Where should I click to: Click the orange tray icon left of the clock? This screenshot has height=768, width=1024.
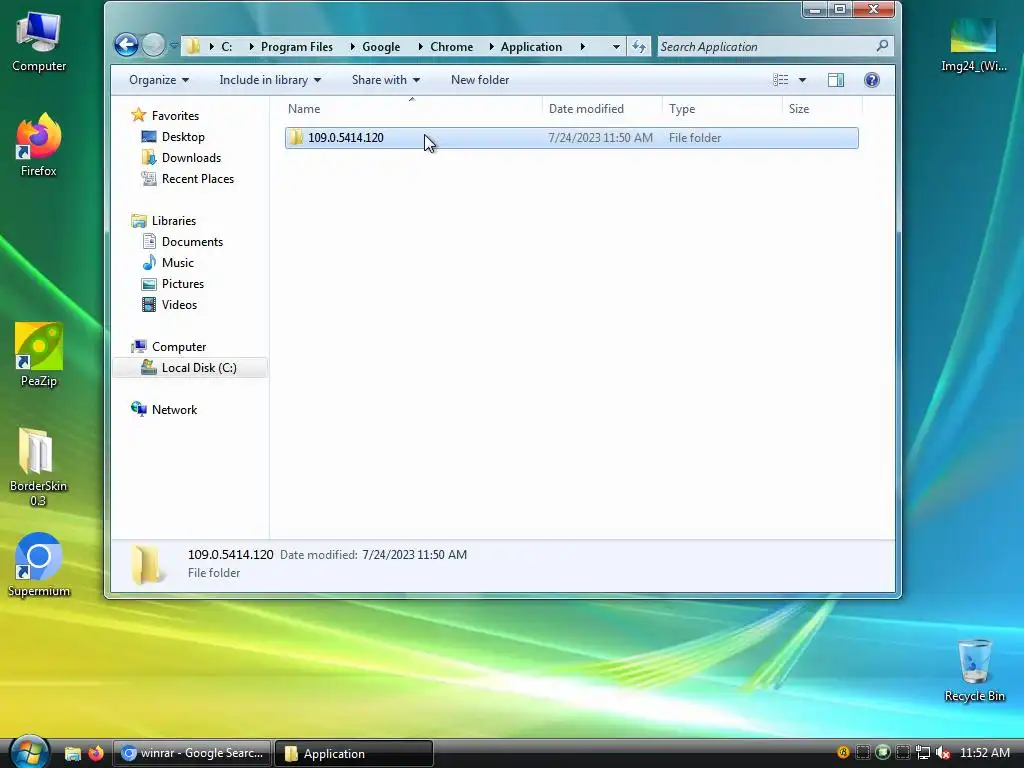(x=843, y=753)
